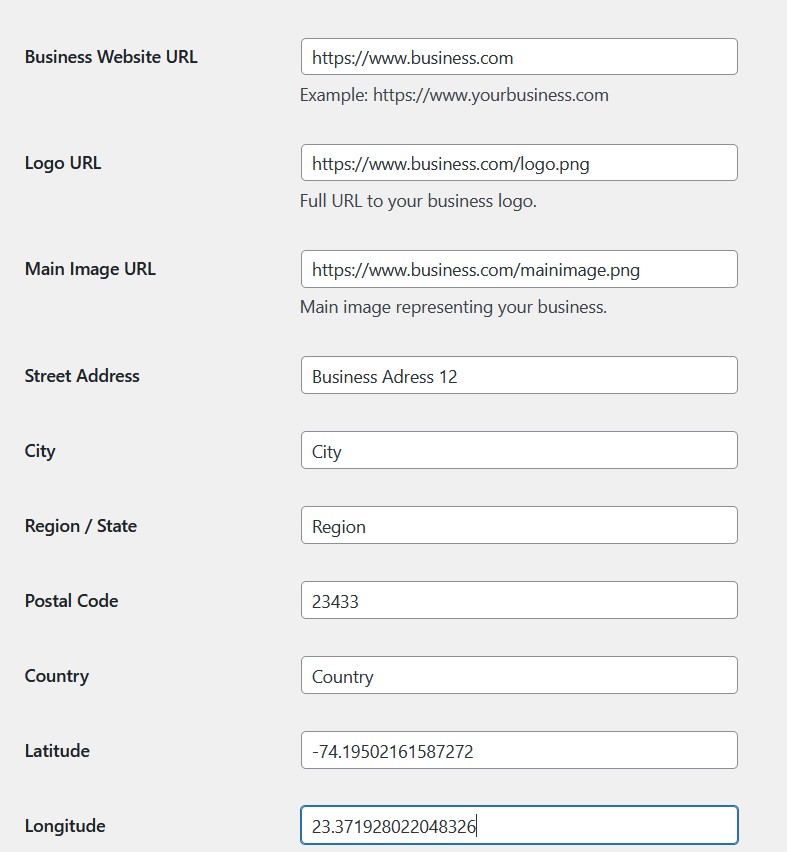Focus the Postal Code input
This screenshot has width=787, height=852.
tap(518, 599)
